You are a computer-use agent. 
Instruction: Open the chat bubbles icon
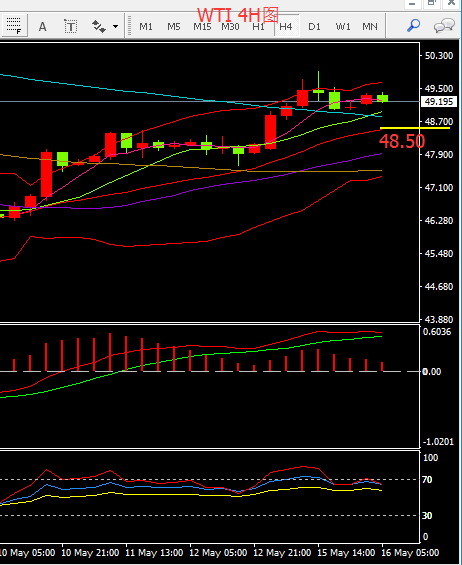(x=444, y=26)
